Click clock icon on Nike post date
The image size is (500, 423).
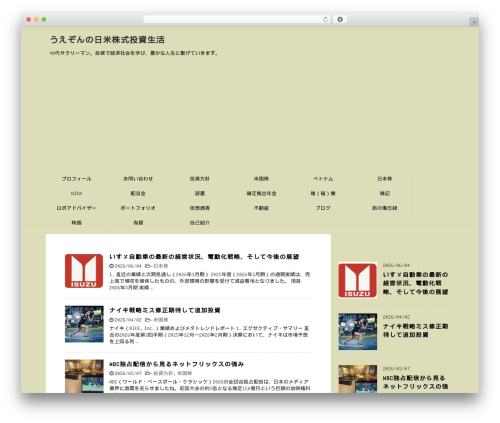(111, 320)
